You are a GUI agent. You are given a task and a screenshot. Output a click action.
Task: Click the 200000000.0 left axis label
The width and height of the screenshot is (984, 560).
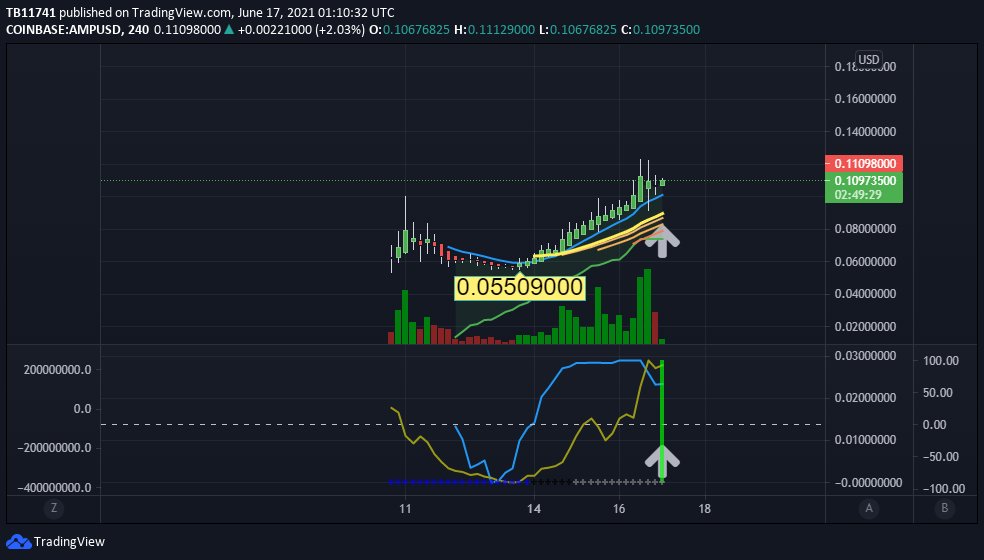(57, 369)
